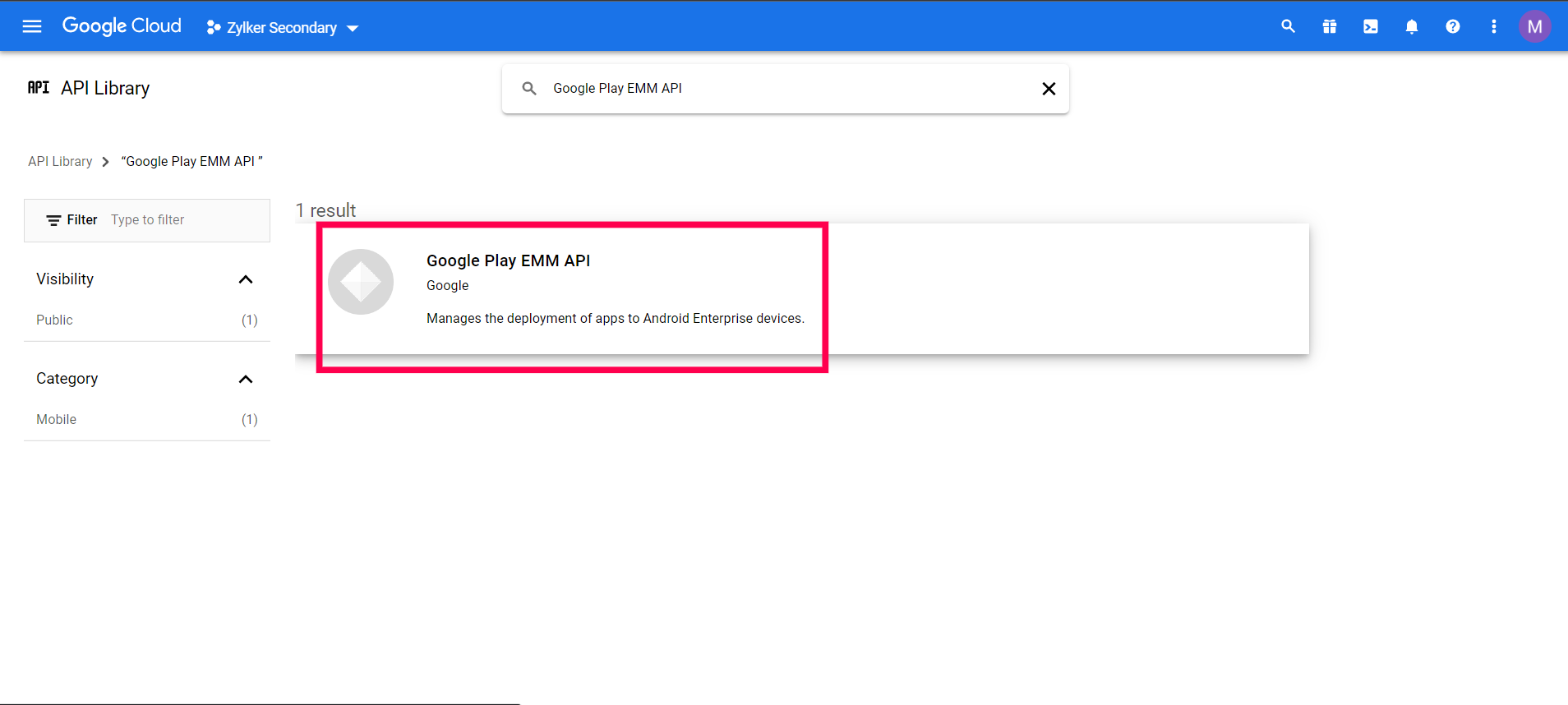Viewport: 1568px width, 705px height.
Task: Activate Cloud Shell terminal icon
Action: (1370, 26)
